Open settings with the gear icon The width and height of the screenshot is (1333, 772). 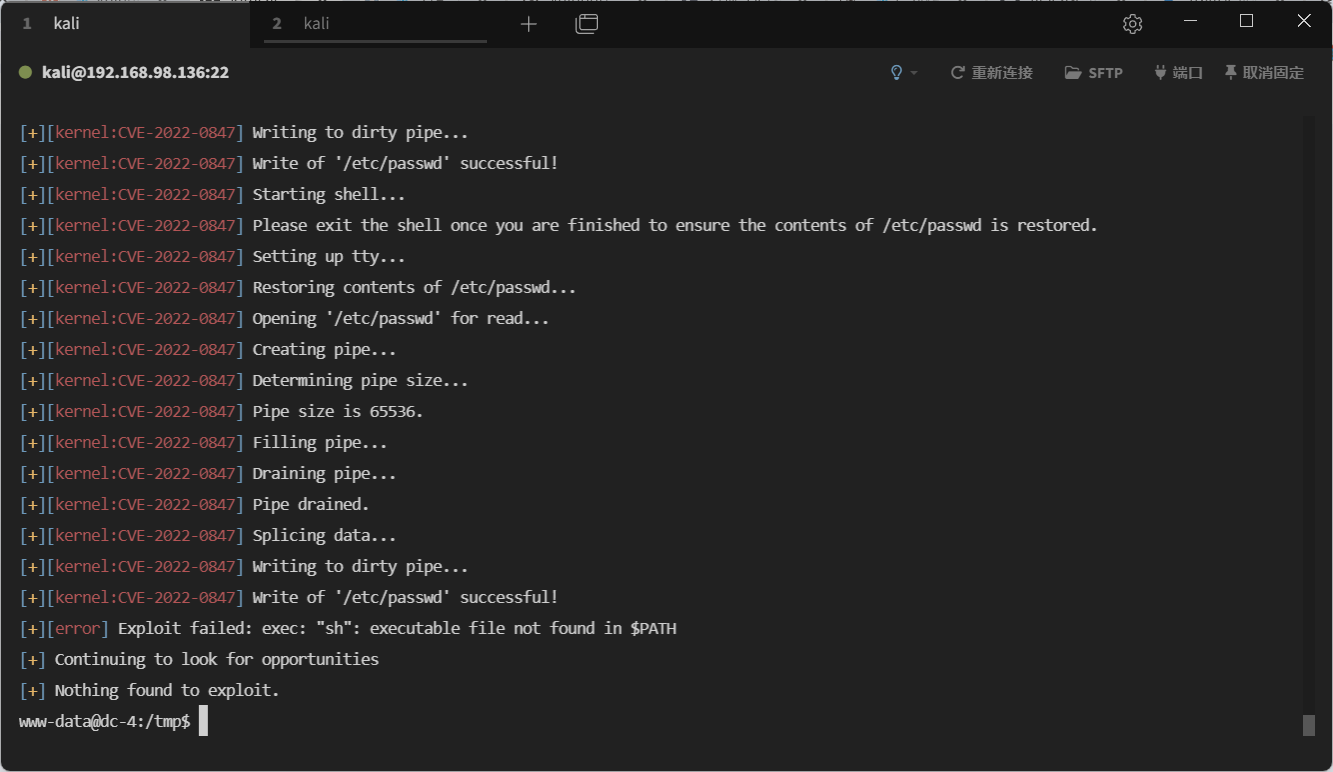coord(1132,24)
